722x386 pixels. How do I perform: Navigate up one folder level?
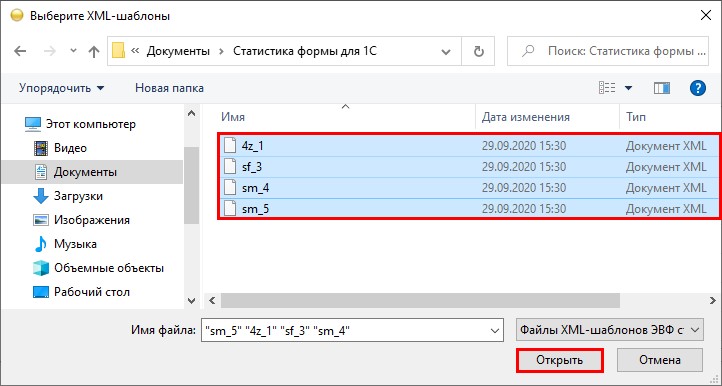(x=94, y=51)
